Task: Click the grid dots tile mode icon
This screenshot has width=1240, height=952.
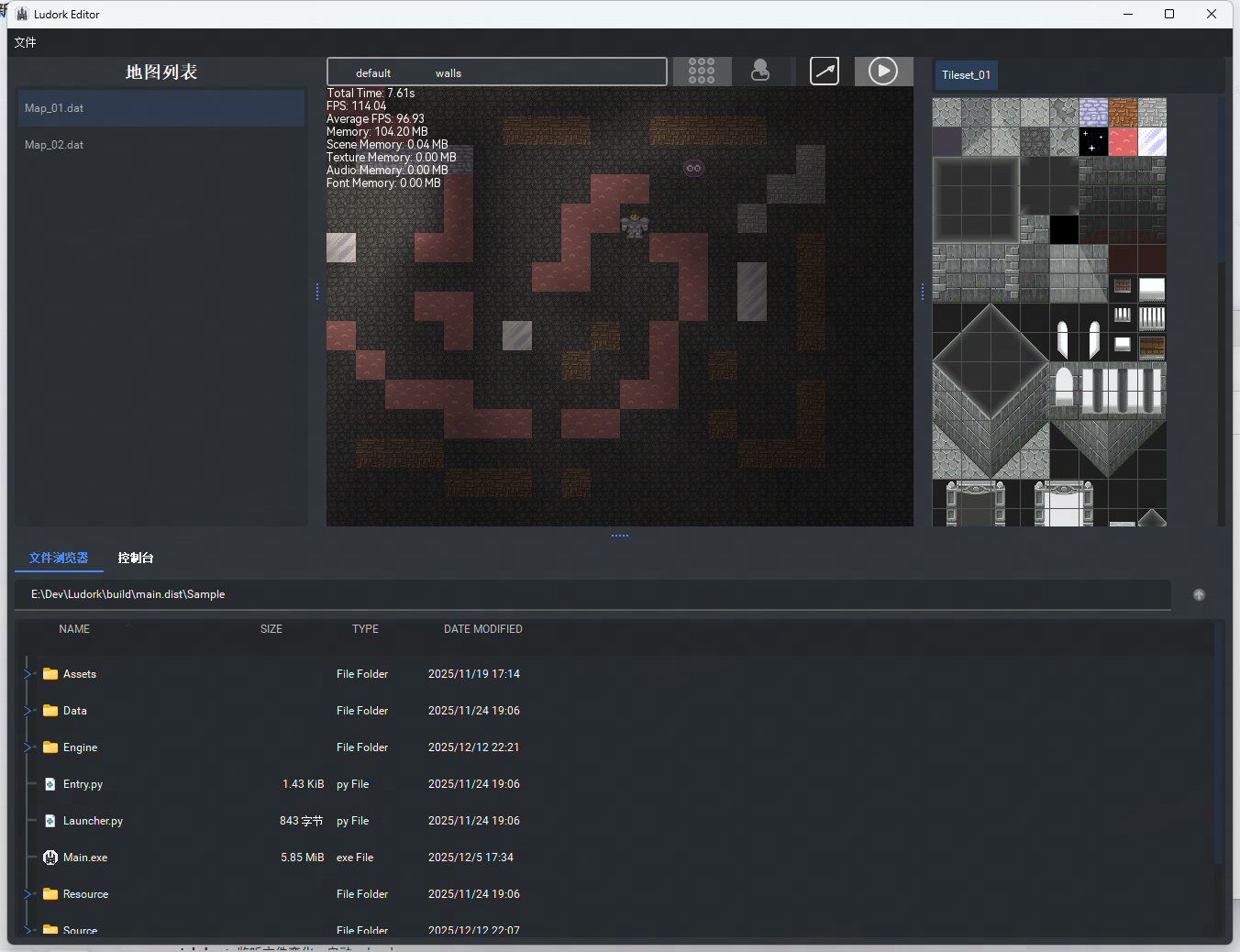Action: (702, 72)
